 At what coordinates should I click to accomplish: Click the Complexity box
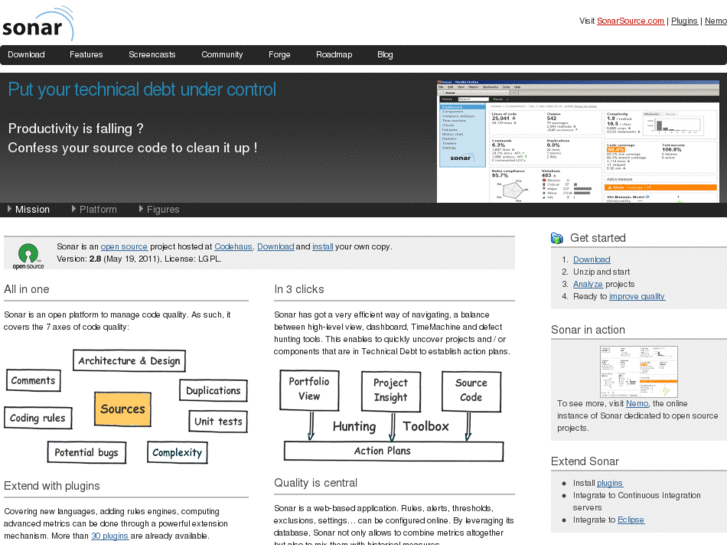click(177, 452)
